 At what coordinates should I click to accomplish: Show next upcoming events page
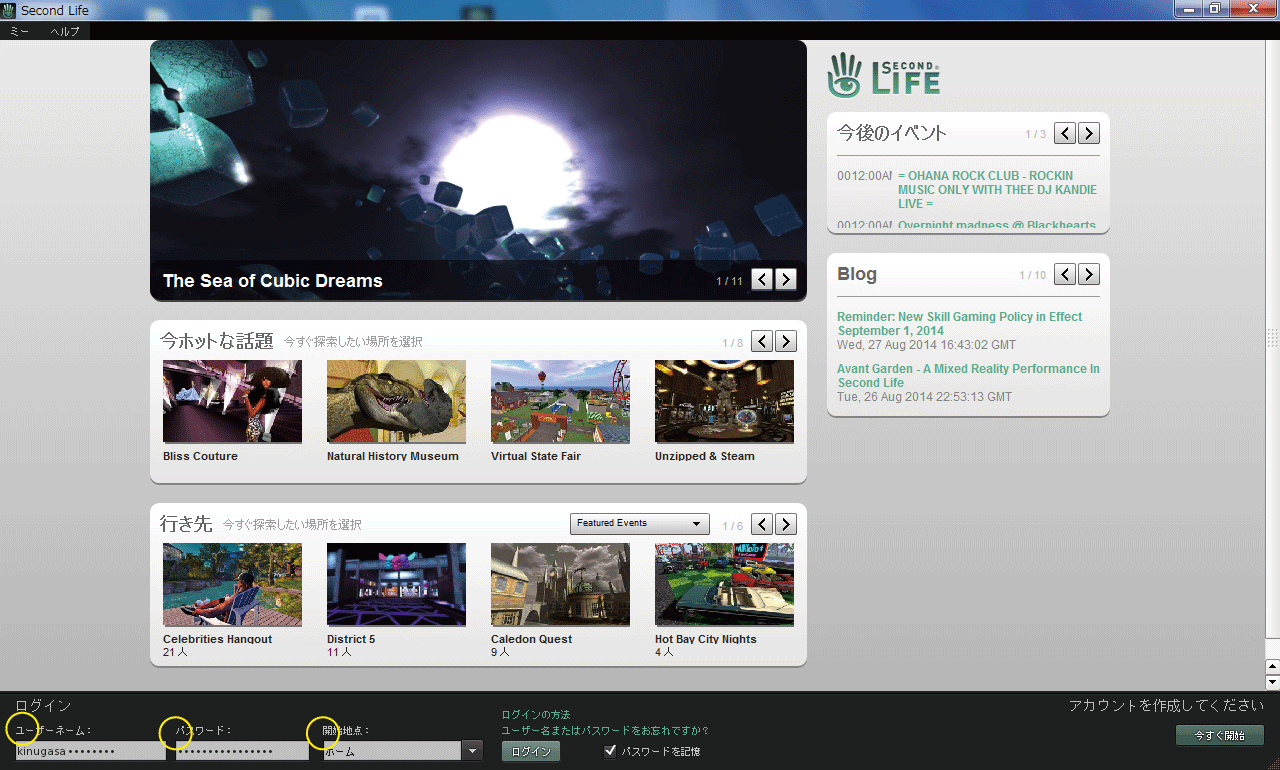point(1089,133)
